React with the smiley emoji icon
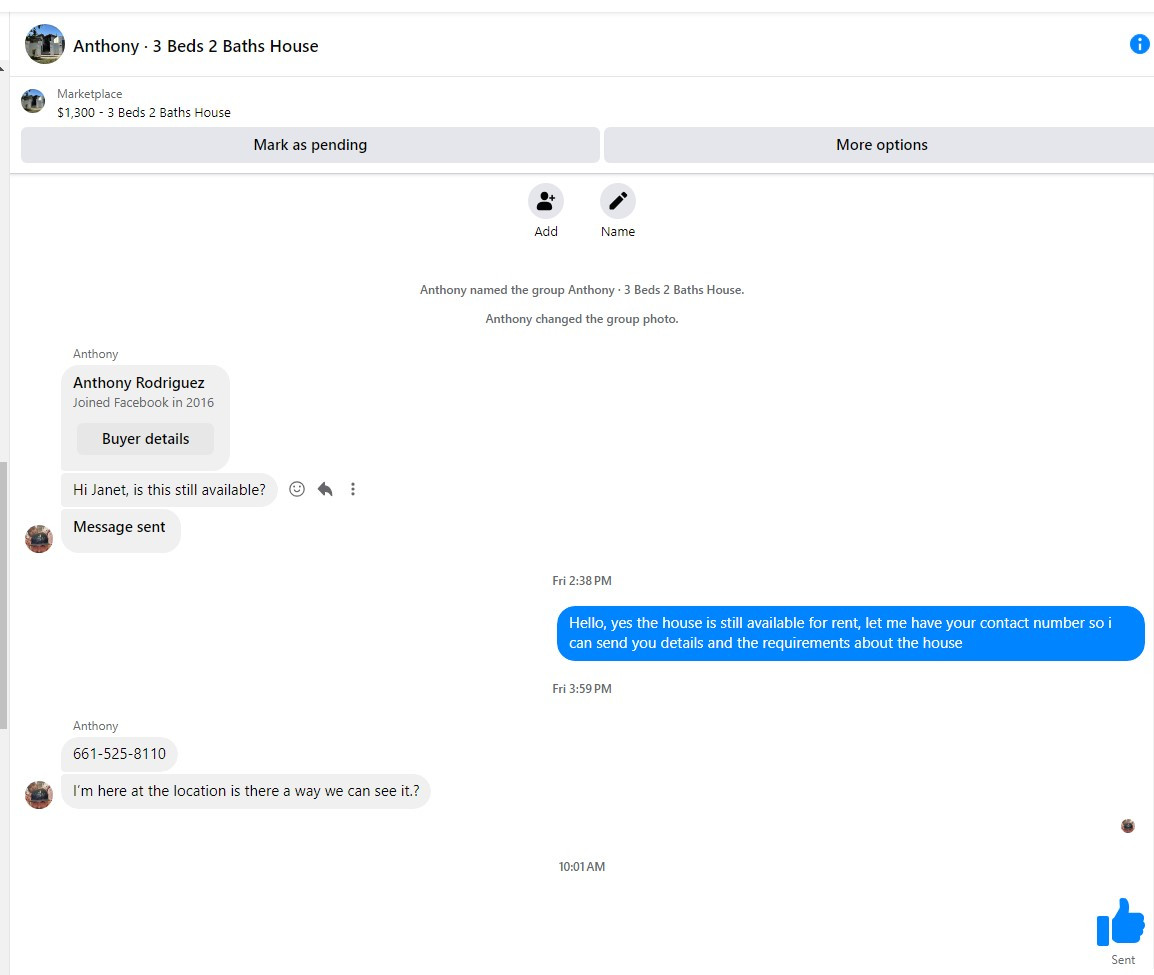The height and width of the screenshot is (975, 1154). click(x=297, y=489)
